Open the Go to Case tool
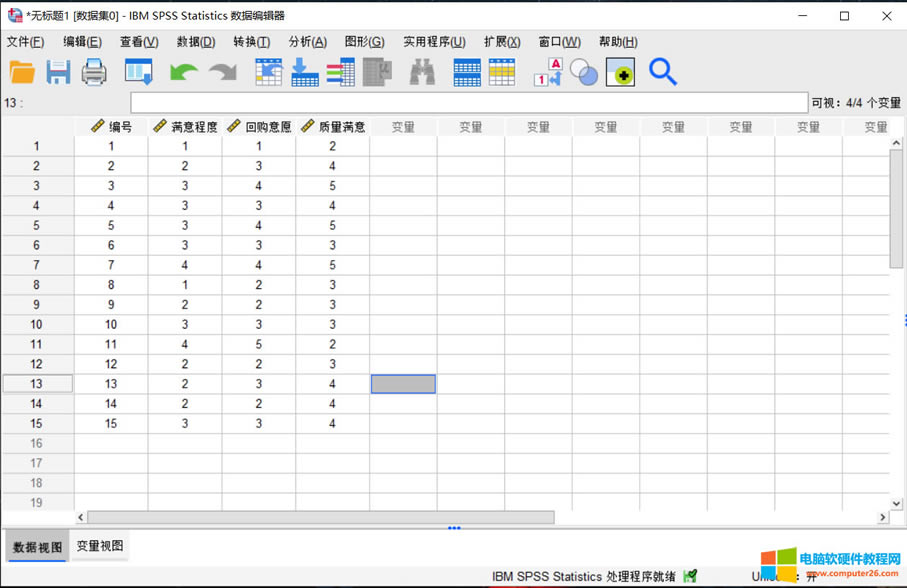This screenshot has width=907, height=588. pyautogui.click(x=268, y=72)
